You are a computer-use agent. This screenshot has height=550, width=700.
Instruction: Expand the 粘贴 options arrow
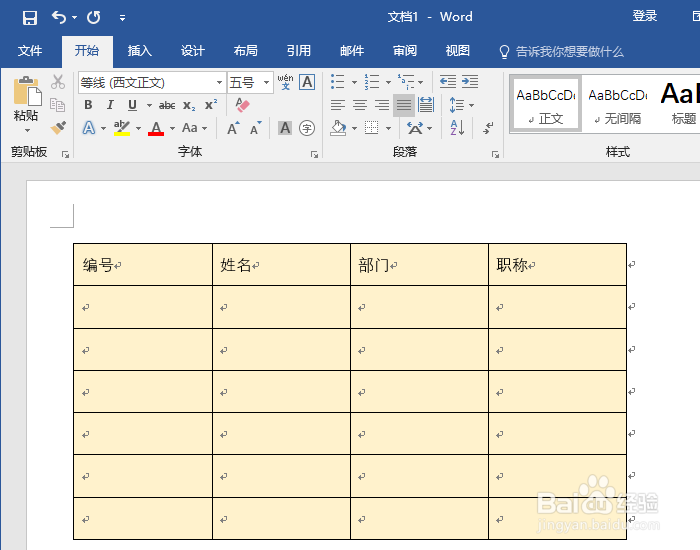click(27, 130)
